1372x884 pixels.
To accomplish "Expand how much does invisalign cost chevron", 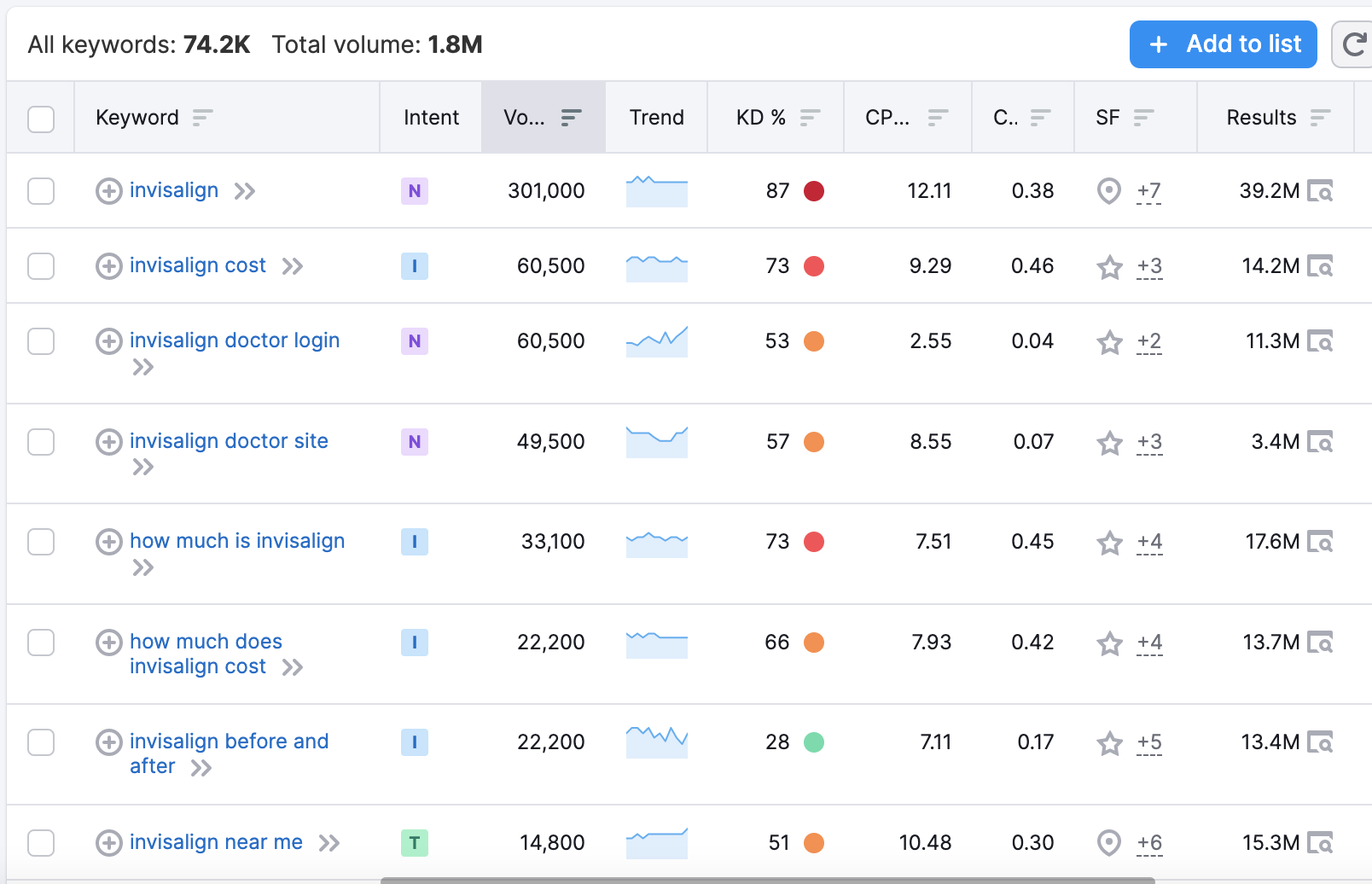I will [x=293, y=667].
